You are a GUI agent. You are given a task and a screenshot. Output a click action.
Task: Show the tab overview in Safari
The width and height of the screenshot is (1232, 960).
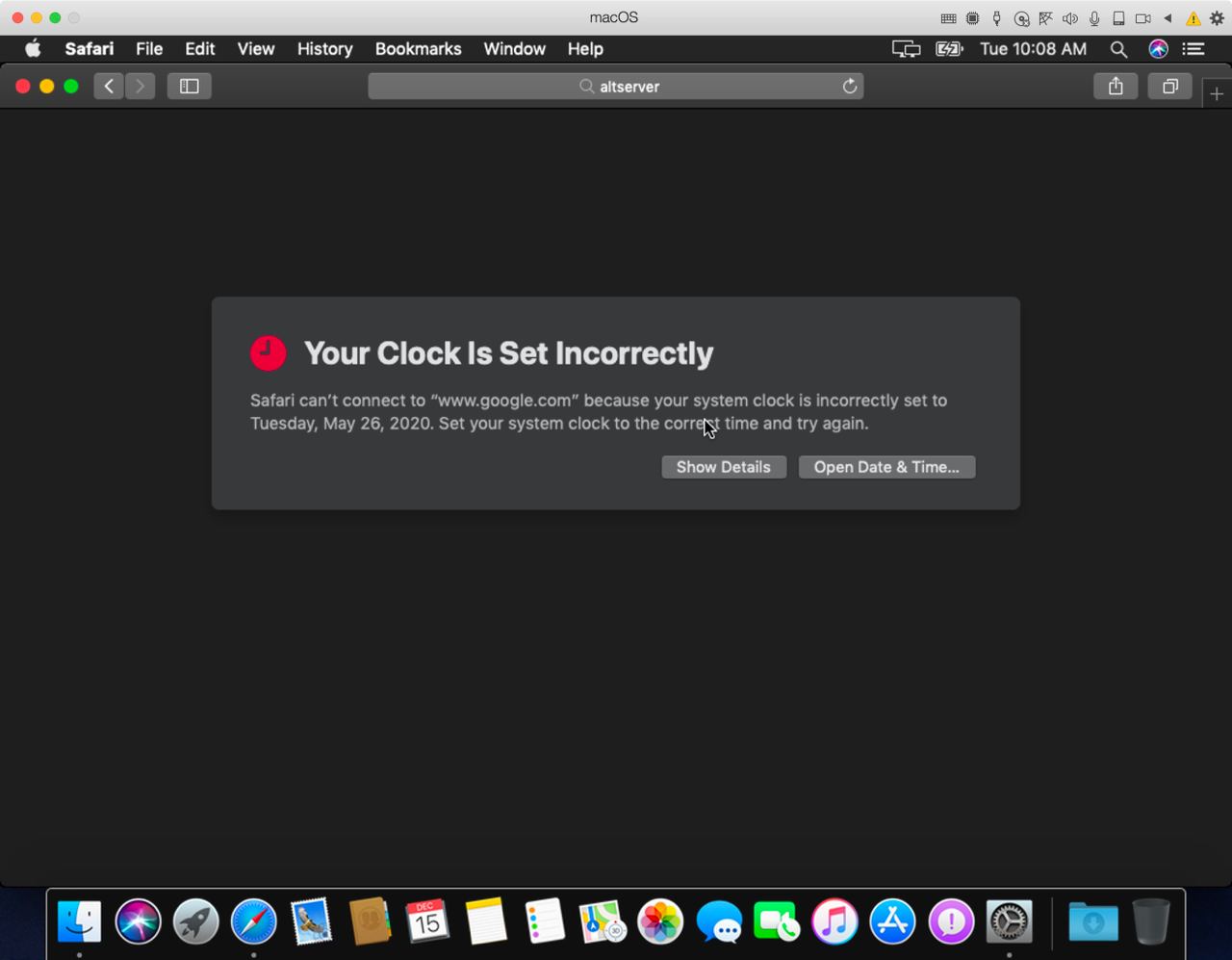click(1170, 87)
